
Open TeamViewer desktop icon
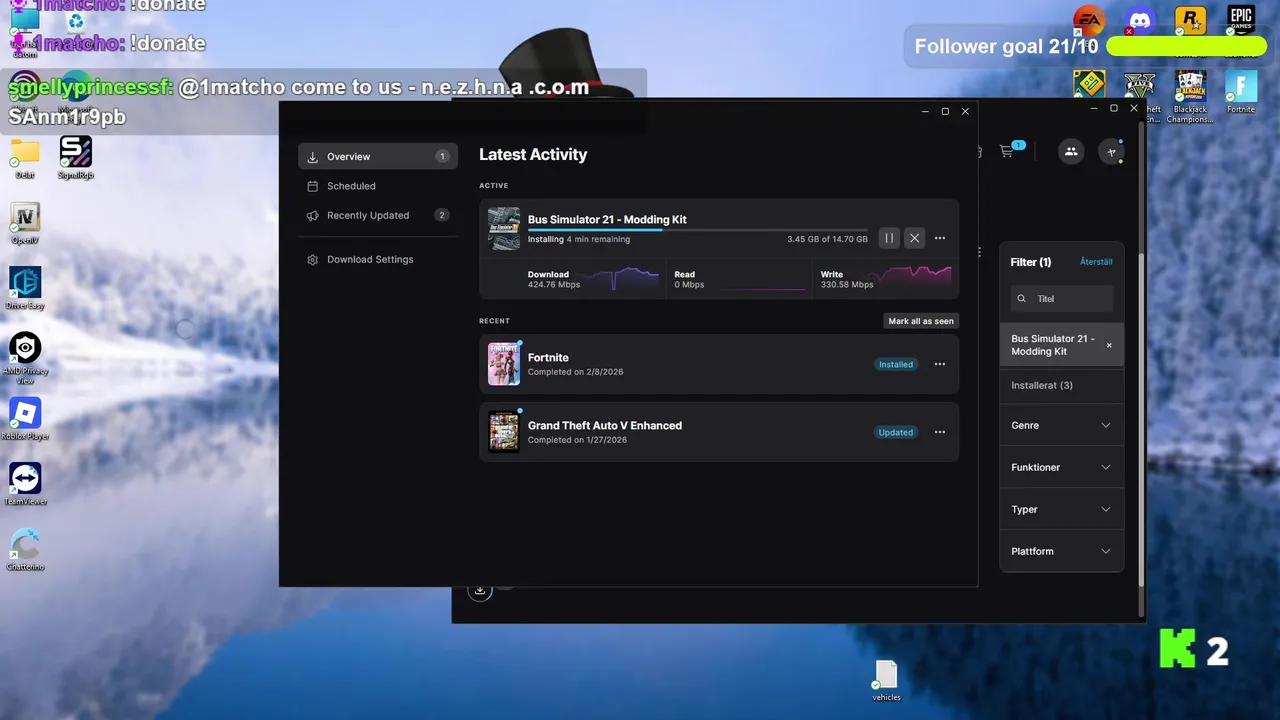(x=25, y=483)
